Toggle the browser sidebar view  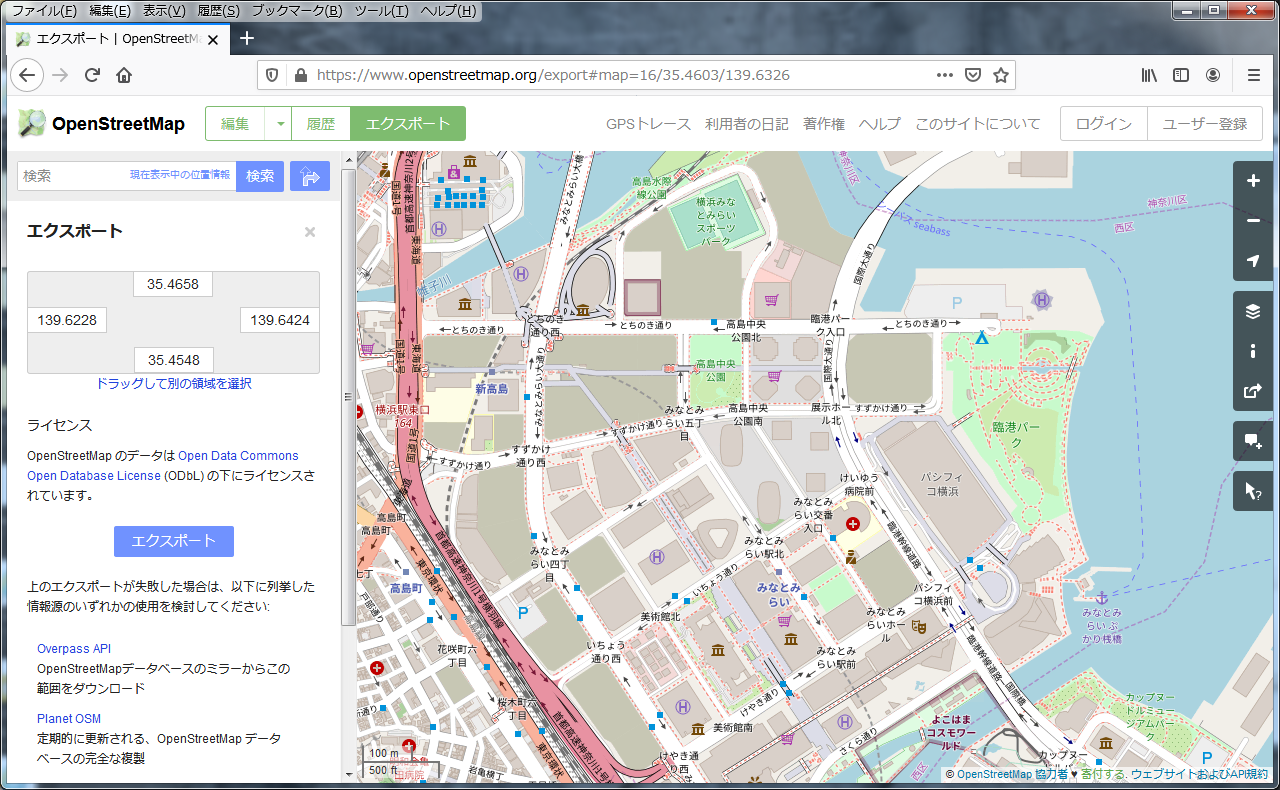(x=1181, y=75)
